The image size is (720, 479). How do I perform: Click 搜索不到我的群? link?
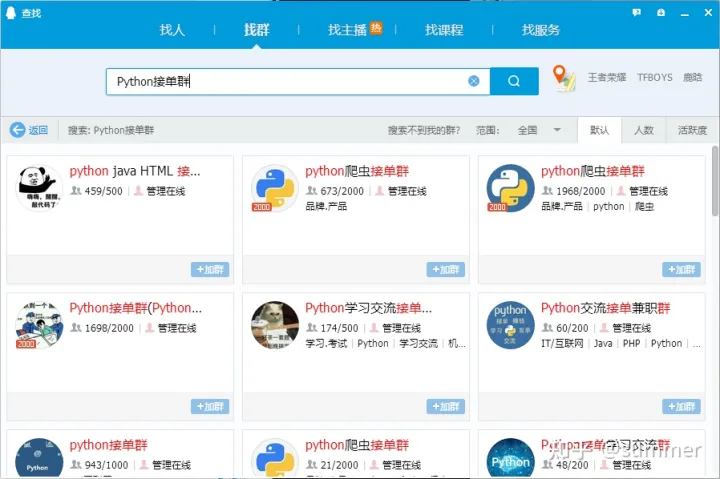pos(424,130)
